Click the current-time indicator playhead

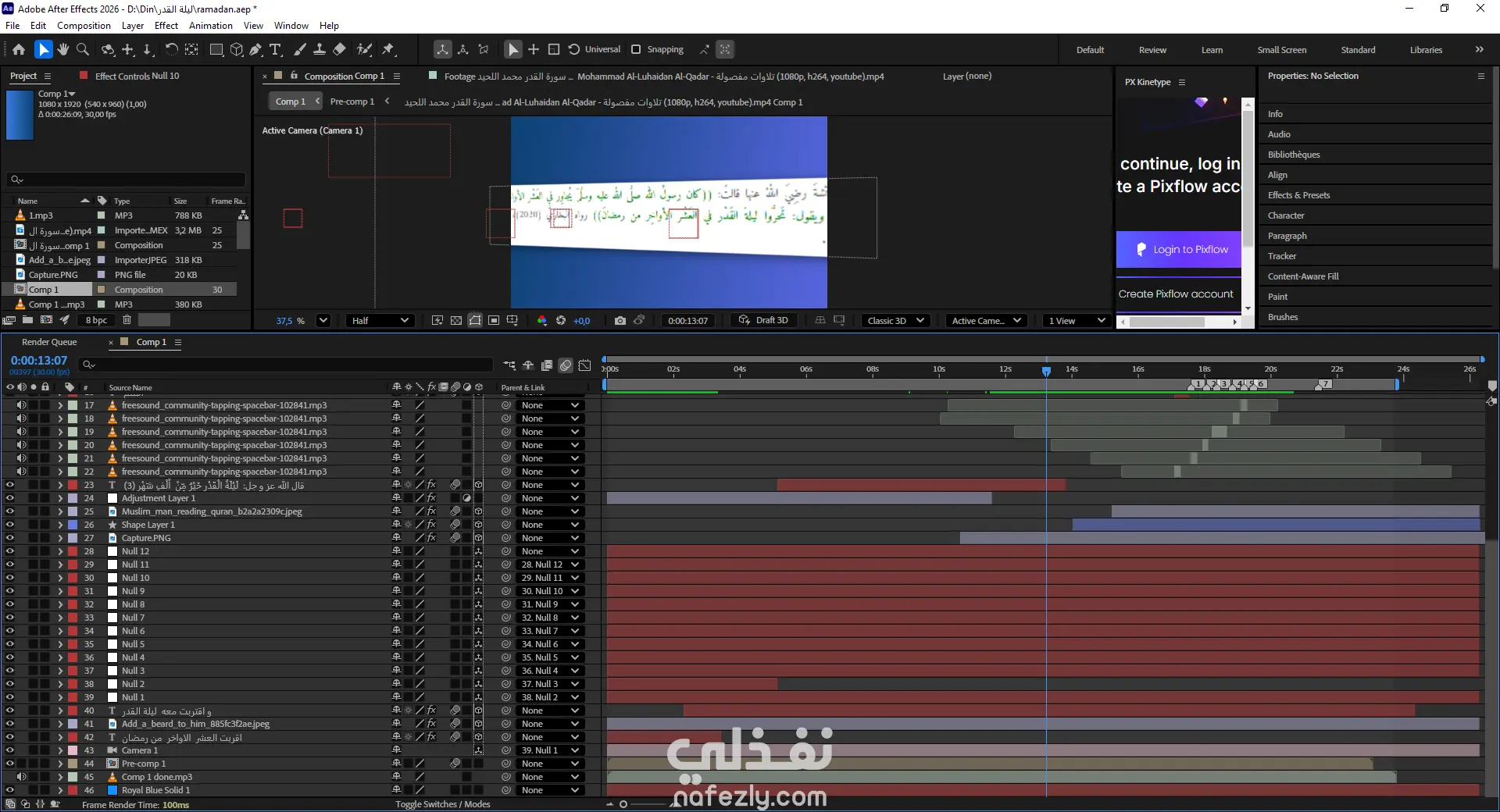[x=1046, y=371]
